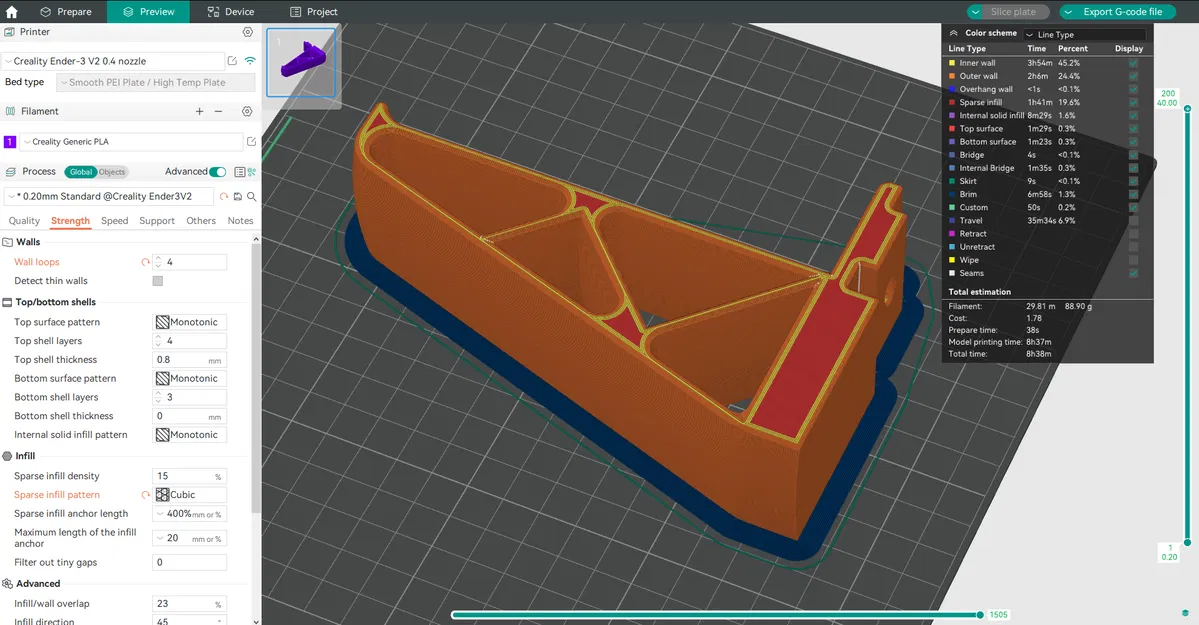Screen dimensions: 1199x625
Task: Collapse the color scheme legend panel
Action: tap(954, 33)
